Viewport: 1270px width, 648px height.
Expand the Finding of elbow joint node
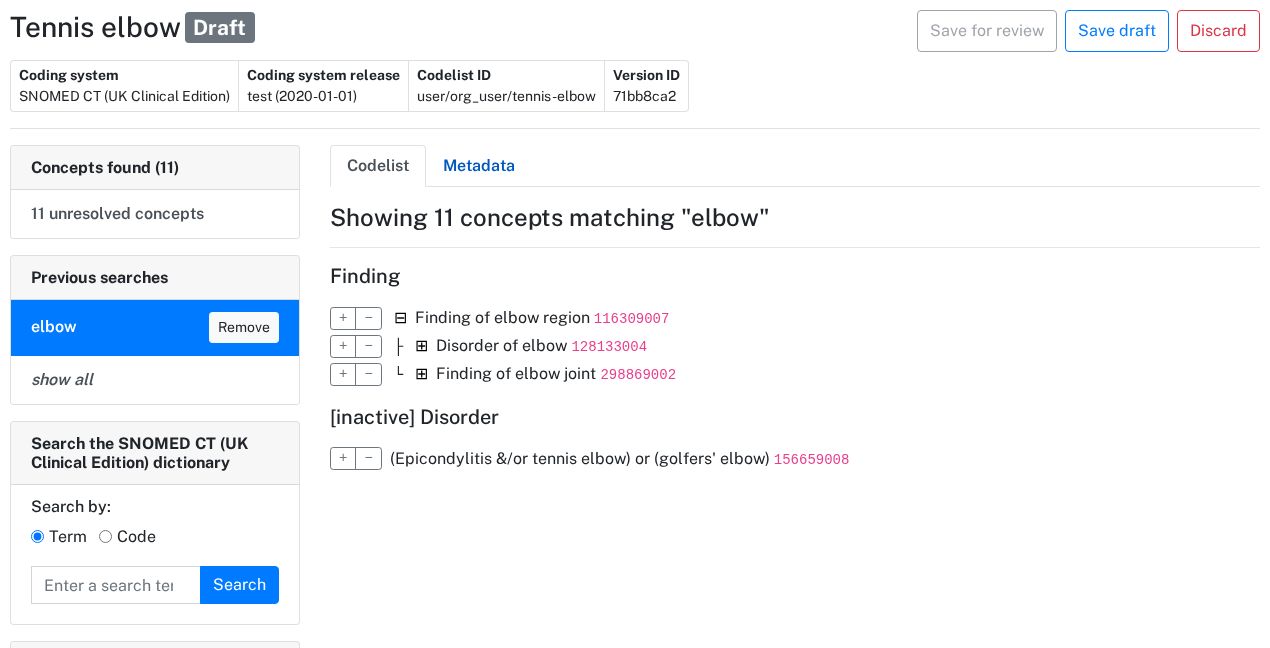[x=422, y=374]
